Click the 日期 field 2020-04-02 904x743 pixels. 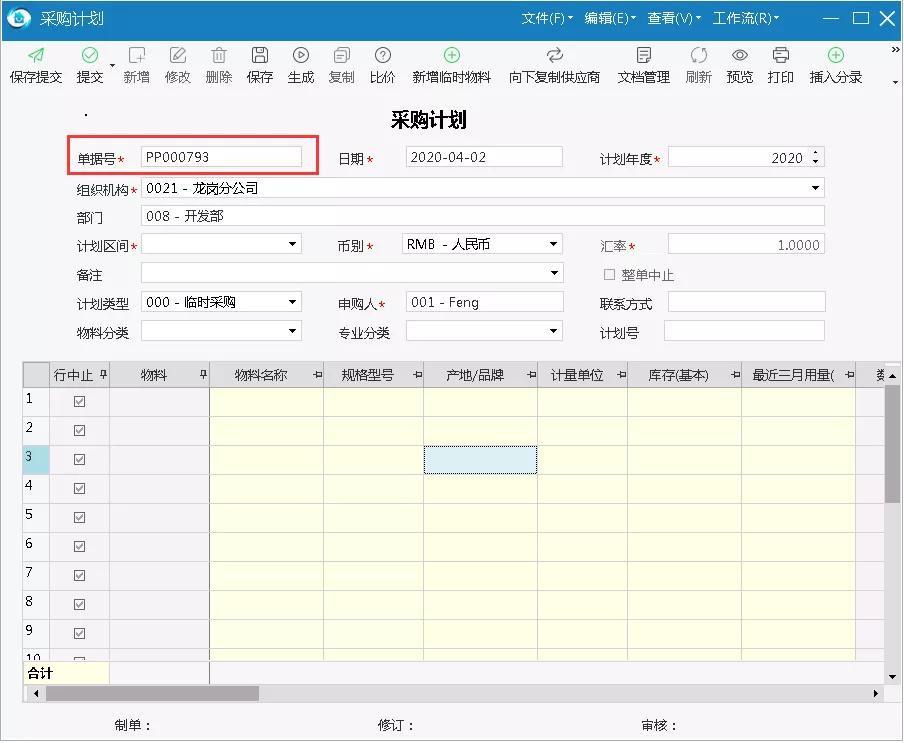[484, 157]
